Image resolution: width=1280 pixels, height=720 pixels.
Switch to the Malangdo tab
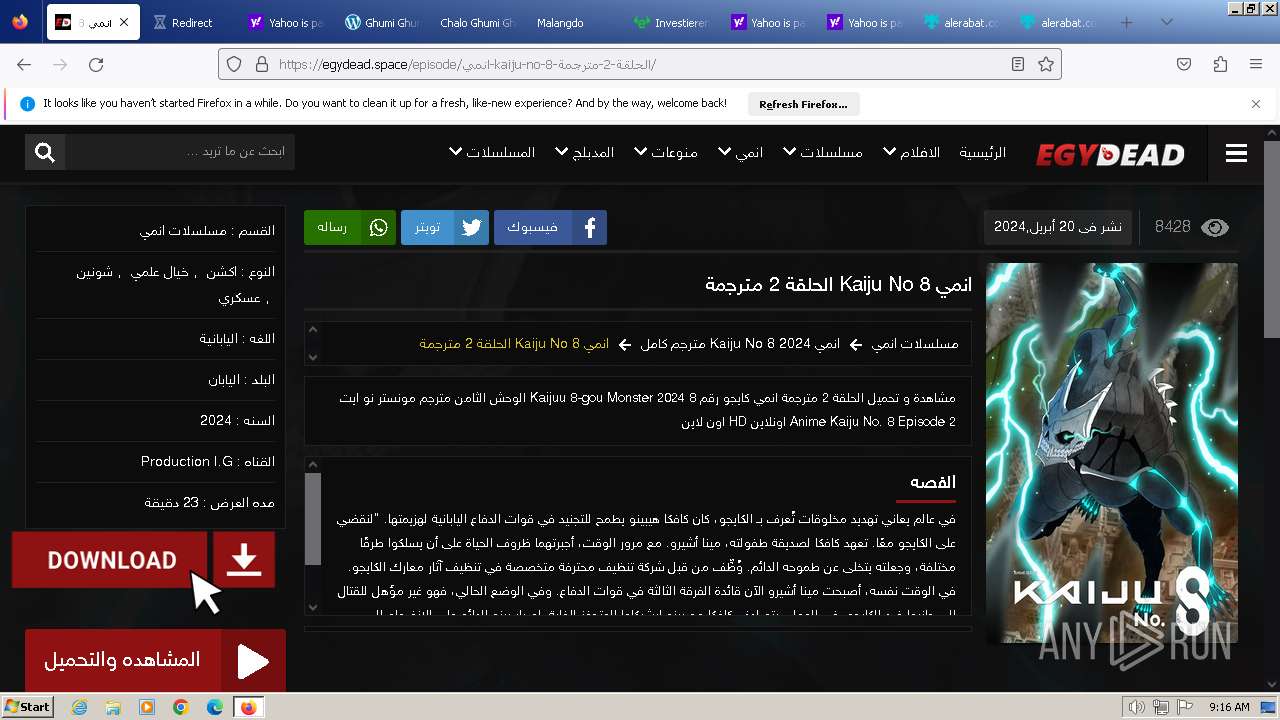pyautogui.click(x=560, y=22)
